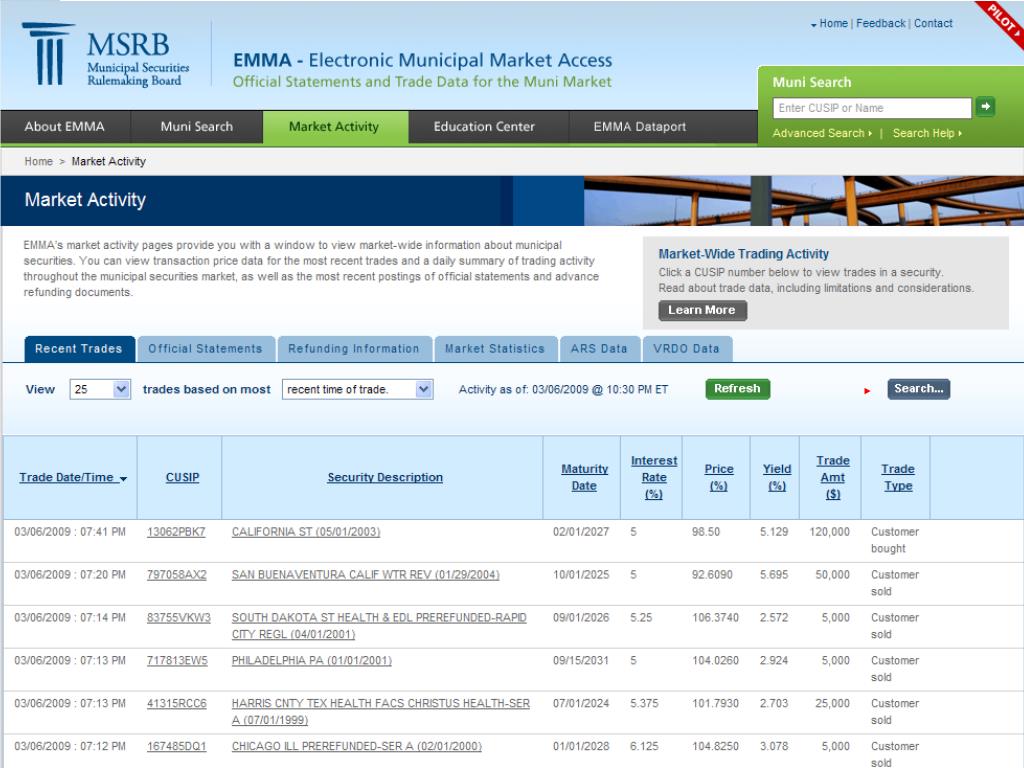
Task: Click the Trade Date/Time sort arrow
Action: [x=123, y=479]
